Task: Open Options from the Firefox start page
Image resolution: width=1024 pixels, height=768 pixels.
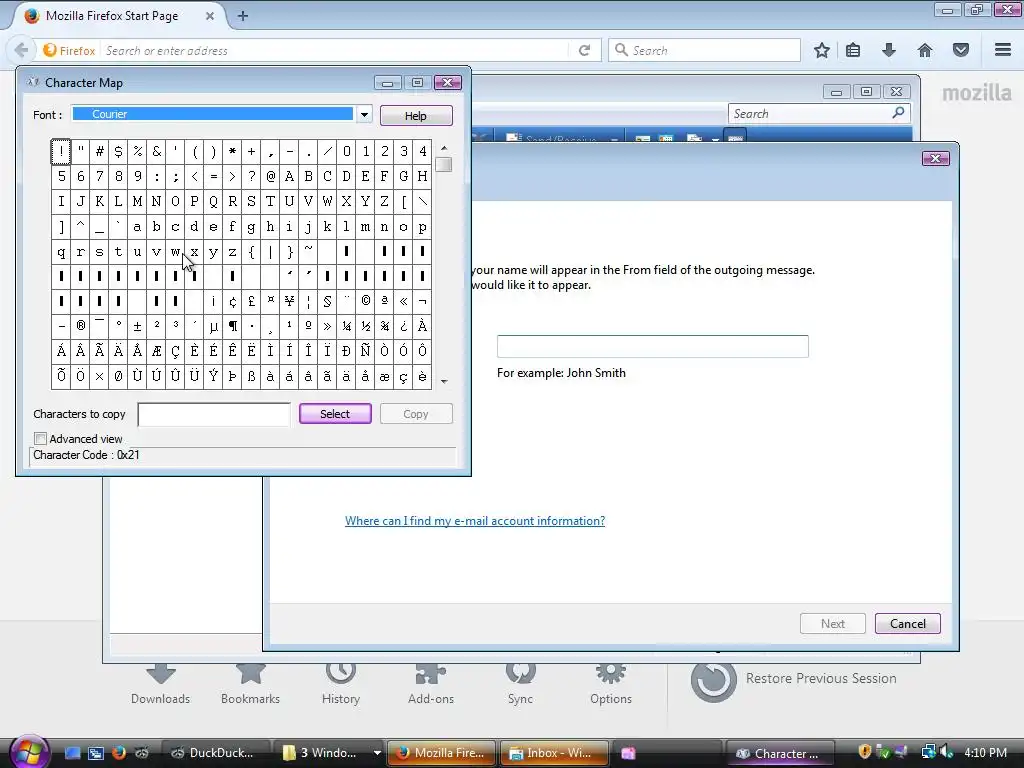Action: pyautogui.click(x=611, y=684)
